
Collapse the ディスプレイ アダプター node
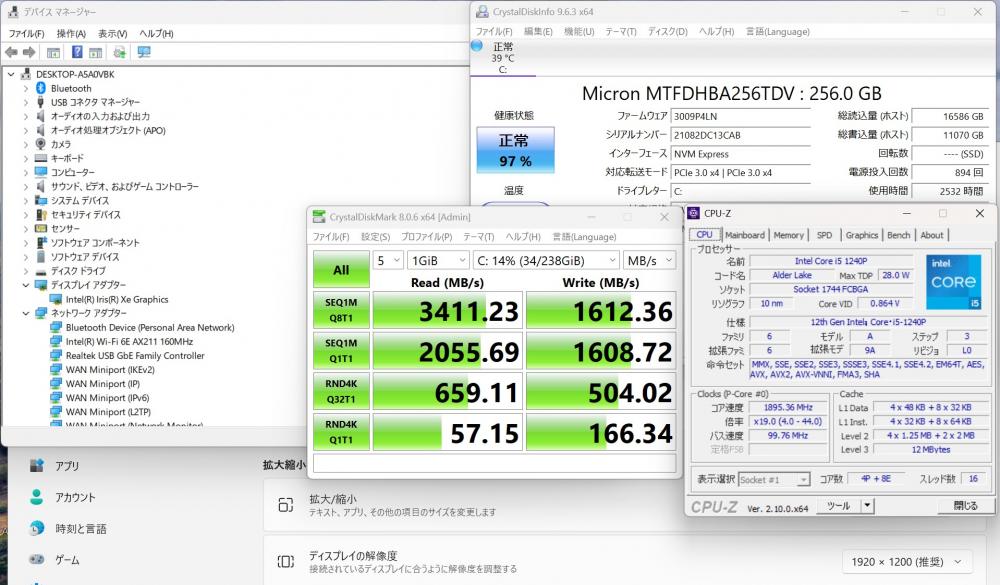tap(26, 285)
